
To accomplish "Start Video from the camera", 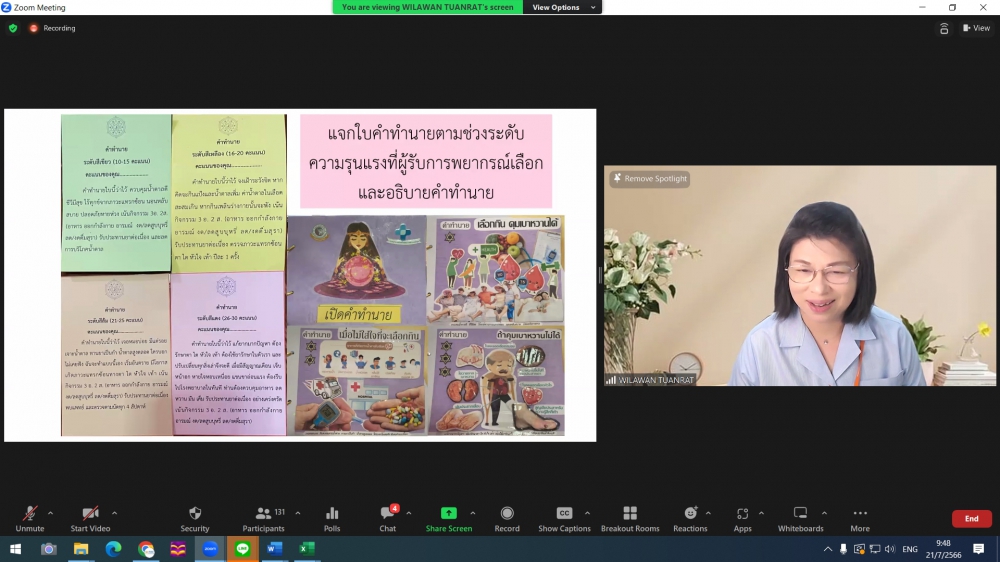I will 90,516.
